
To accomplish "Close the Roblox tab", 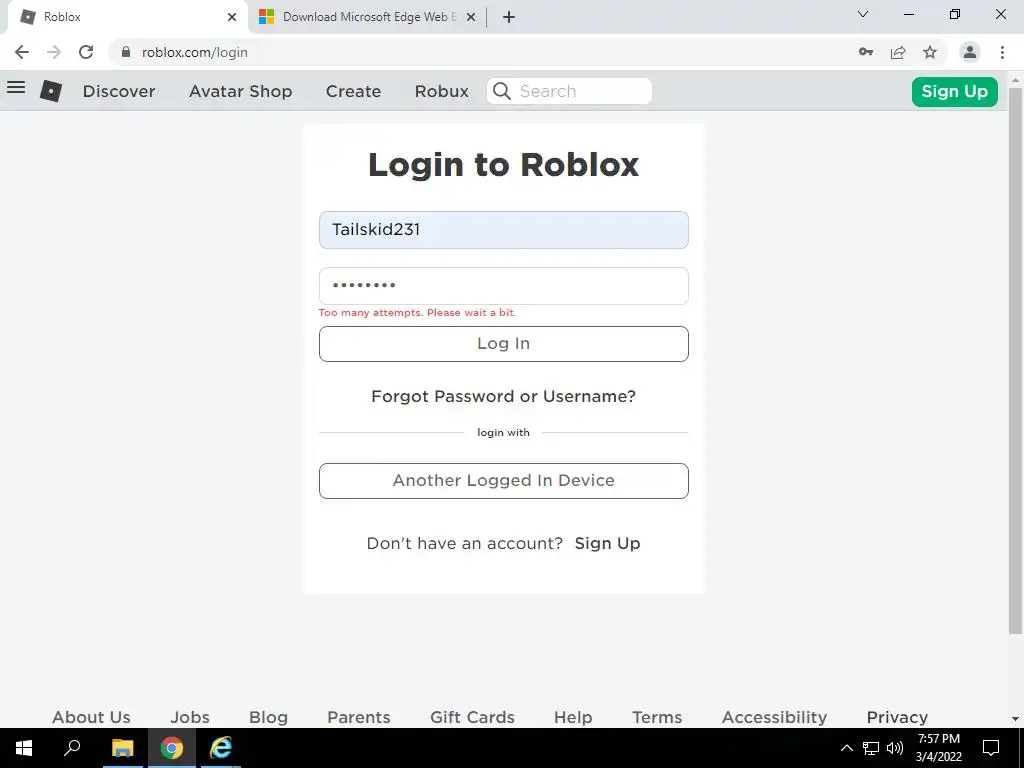I will [232, 17].
